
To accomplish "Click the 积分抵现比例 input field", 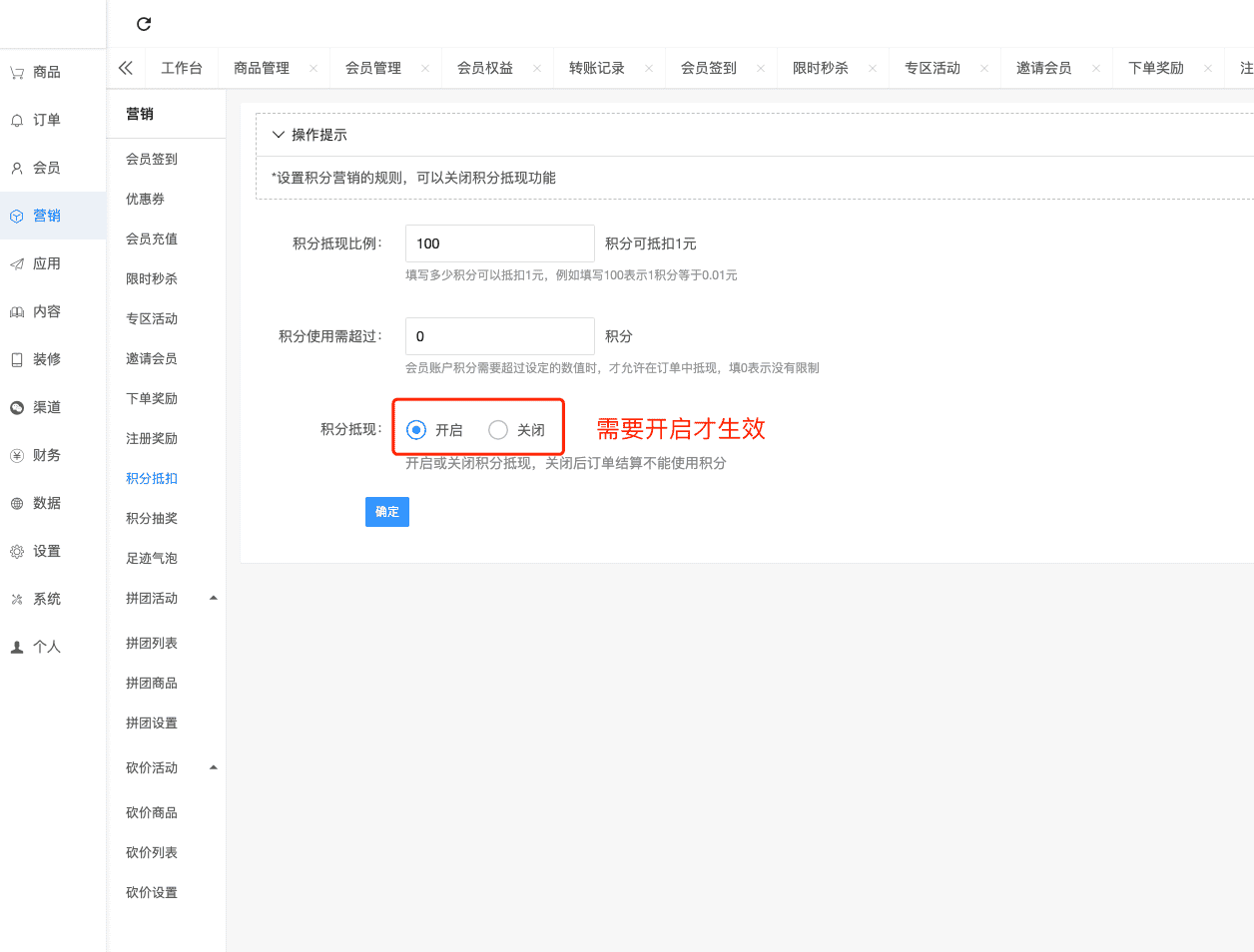I will point(499,243).
